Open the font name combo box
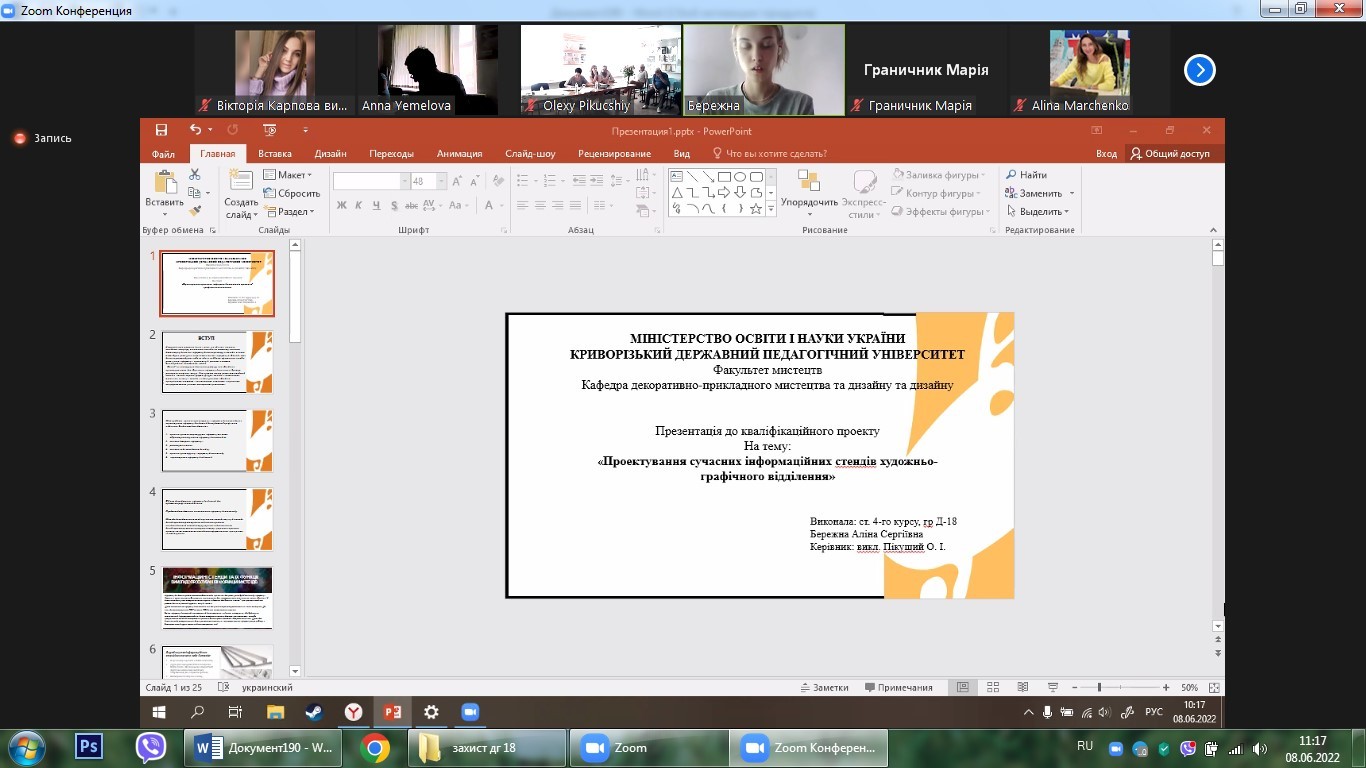This screenshot has width=1366, height=768. coord(372,181)
